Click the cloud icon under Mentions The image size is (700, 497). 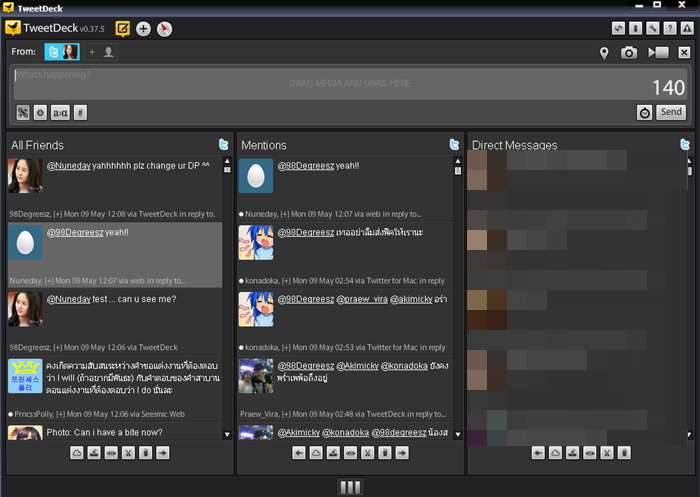[x=316, y=453]
